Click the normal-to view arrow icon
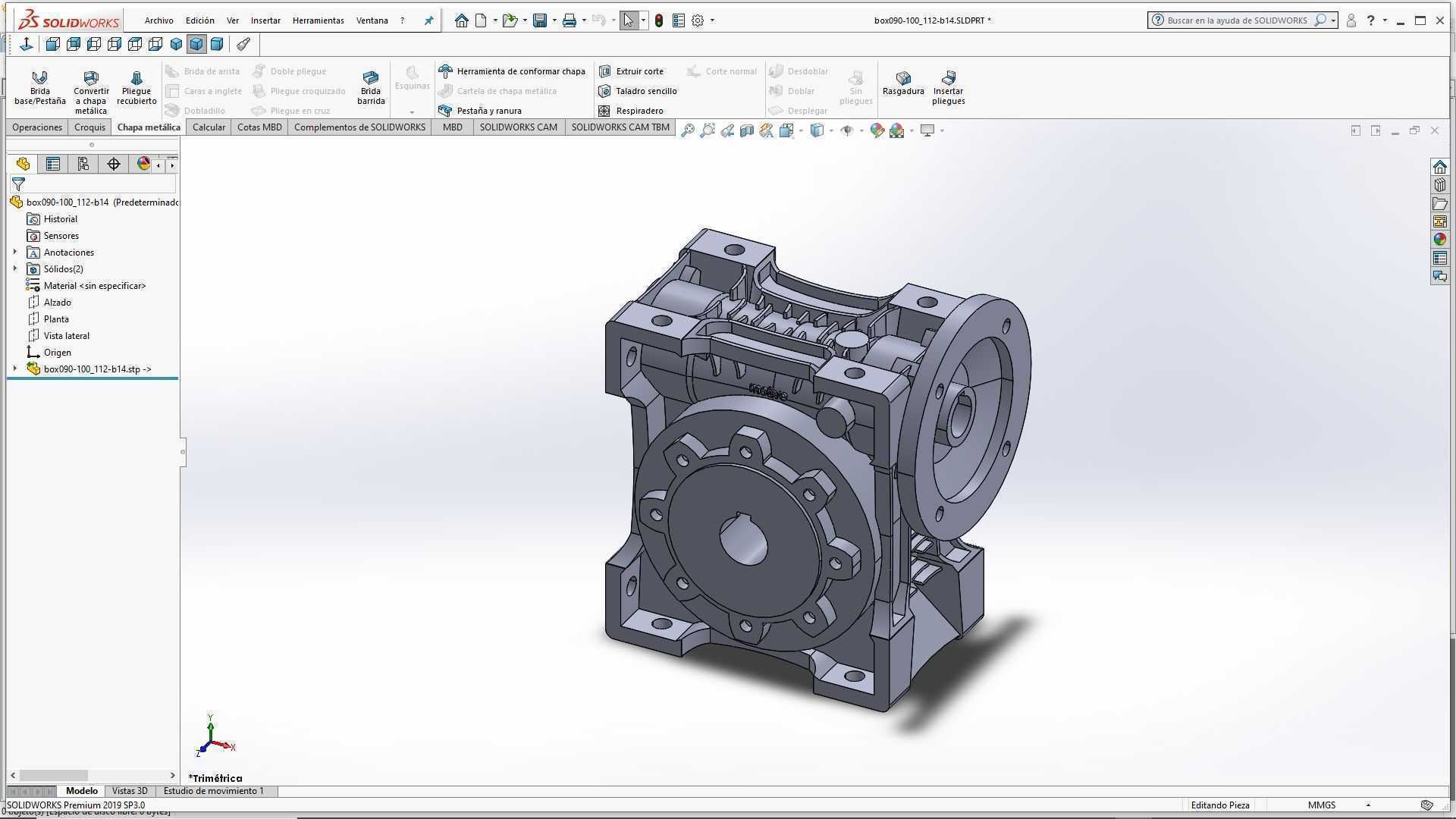This screenshot has height=819, width=1456. coord(27,44)
